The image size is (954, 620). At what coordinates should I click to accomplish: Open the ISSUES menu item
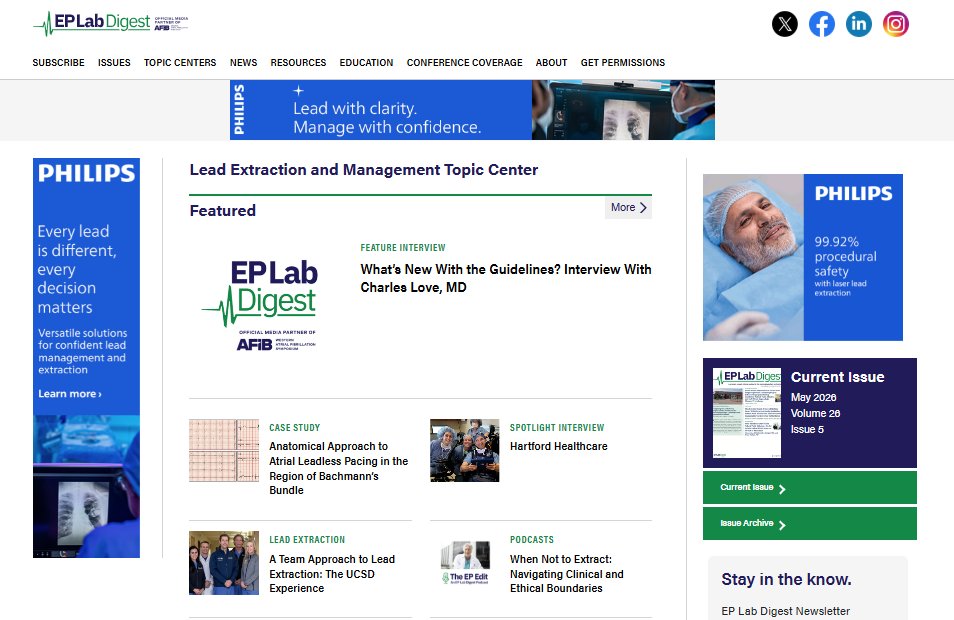click(114, 63)
